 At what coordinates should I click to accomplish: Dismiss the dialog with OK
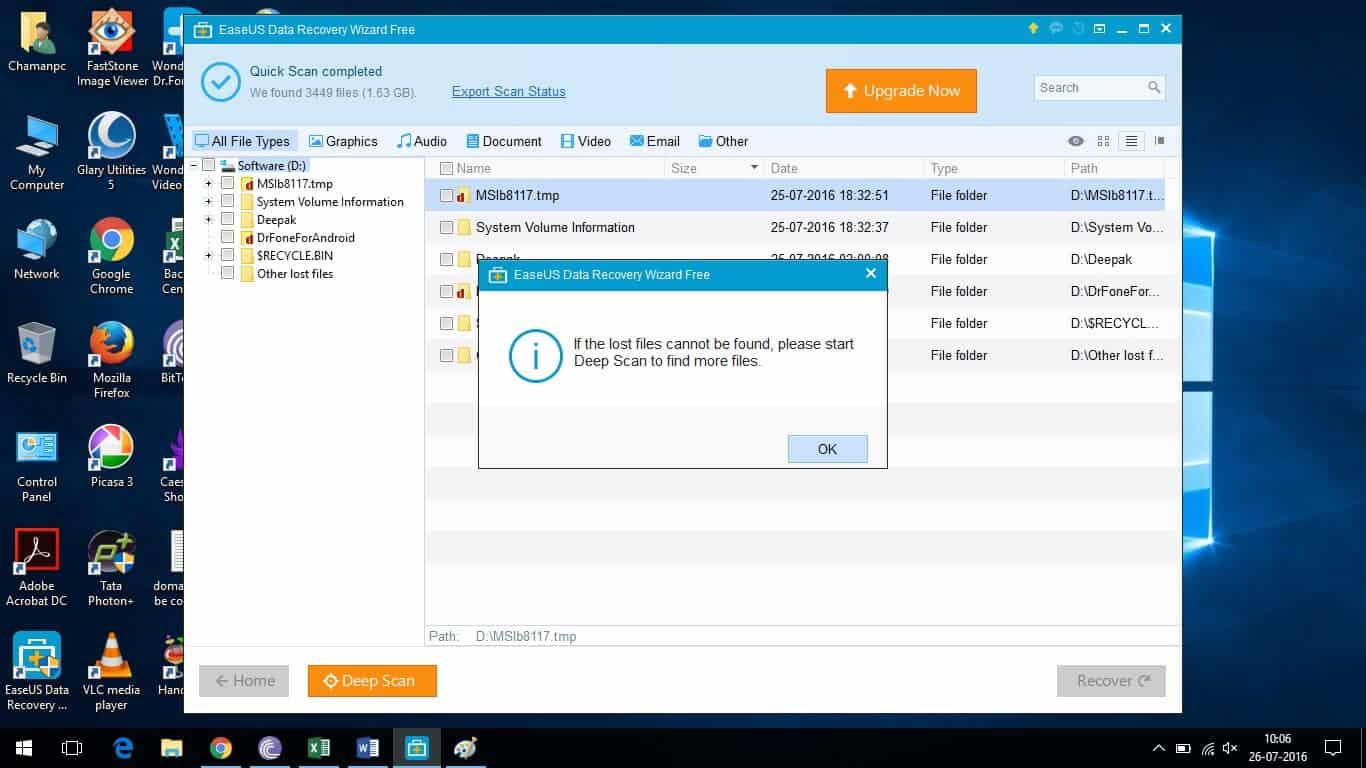coord(827,448)
